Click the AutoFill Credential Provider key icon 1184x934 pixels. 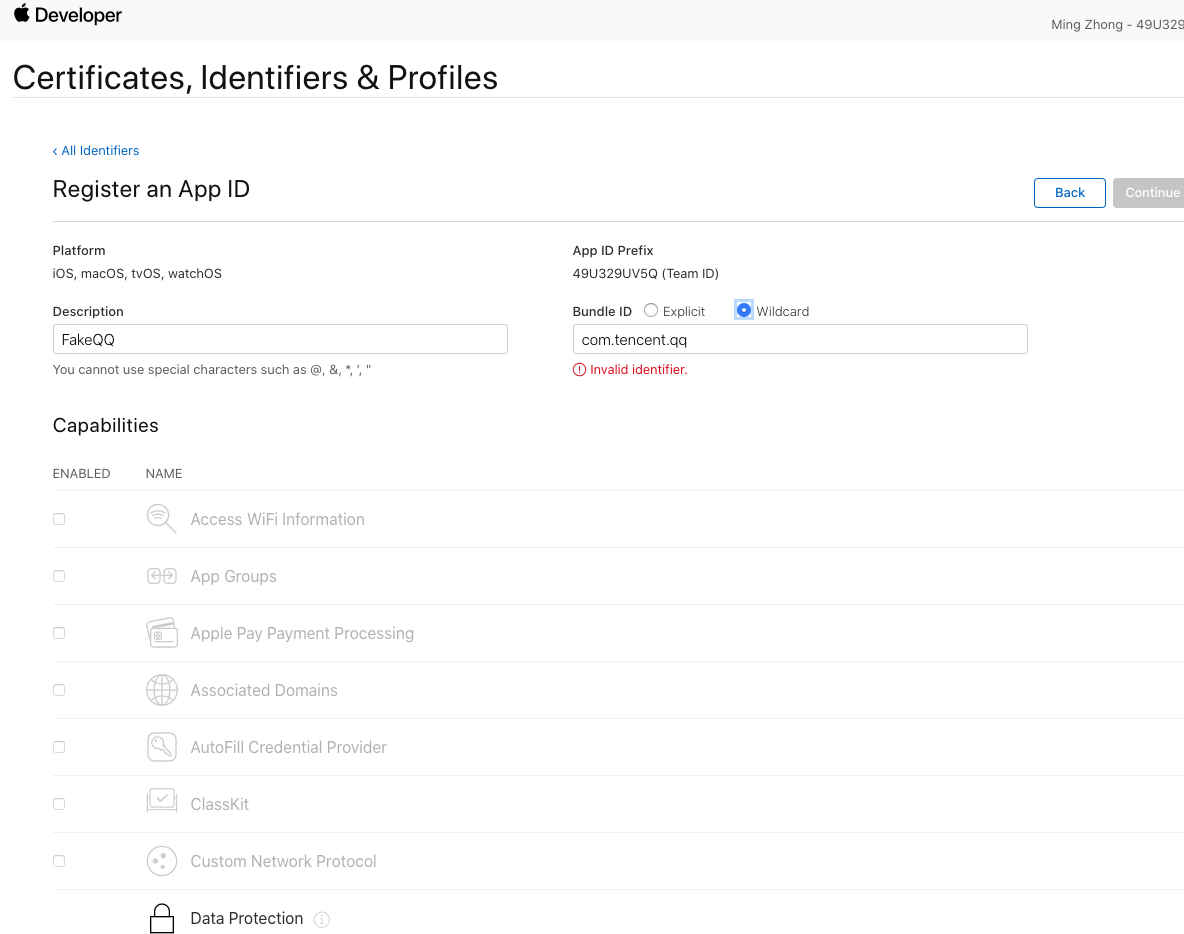click(161, 747)
